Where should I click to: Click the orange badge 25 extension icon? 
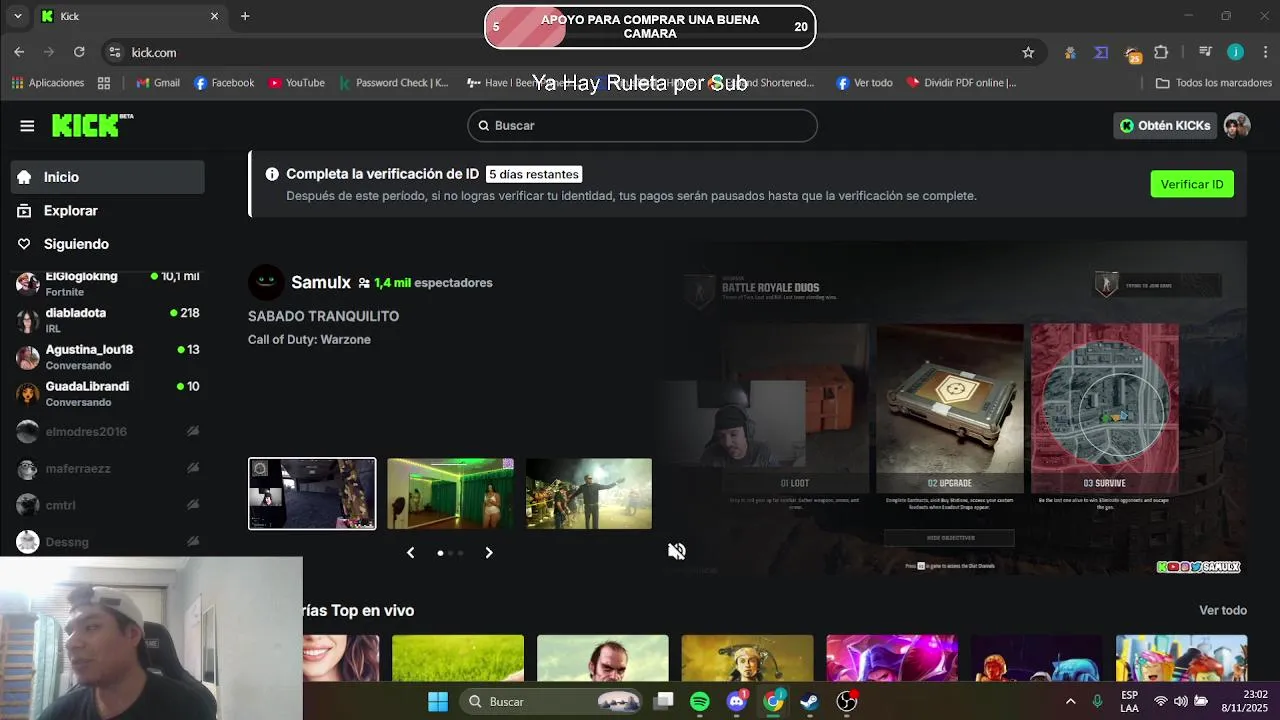point(1132,53)
